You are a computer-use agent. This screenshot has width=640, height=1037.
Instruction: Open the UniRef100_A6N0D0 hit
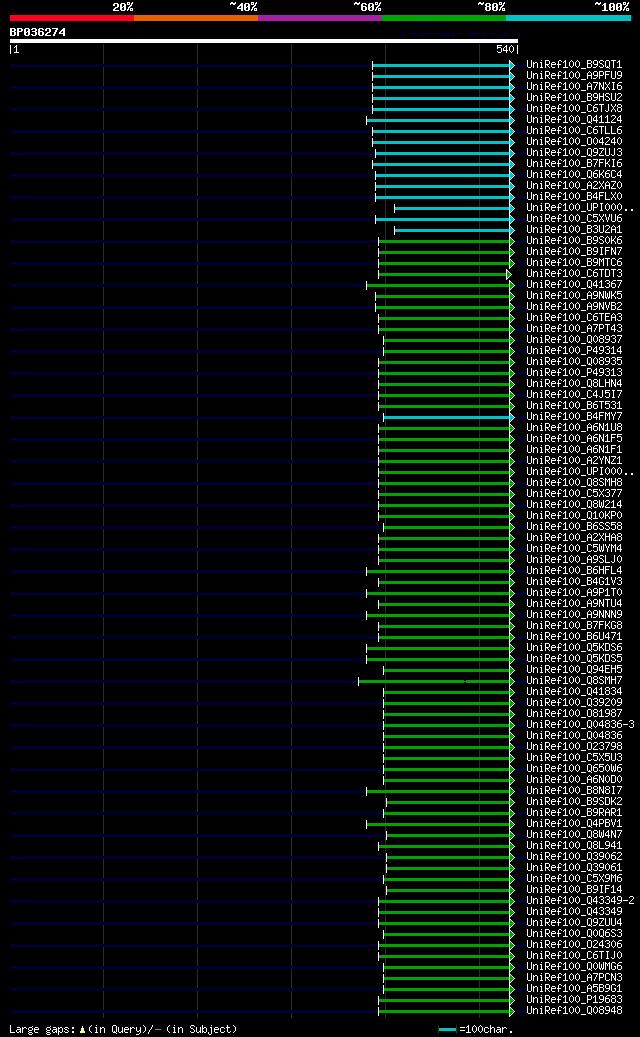click(x=574, y=780)
